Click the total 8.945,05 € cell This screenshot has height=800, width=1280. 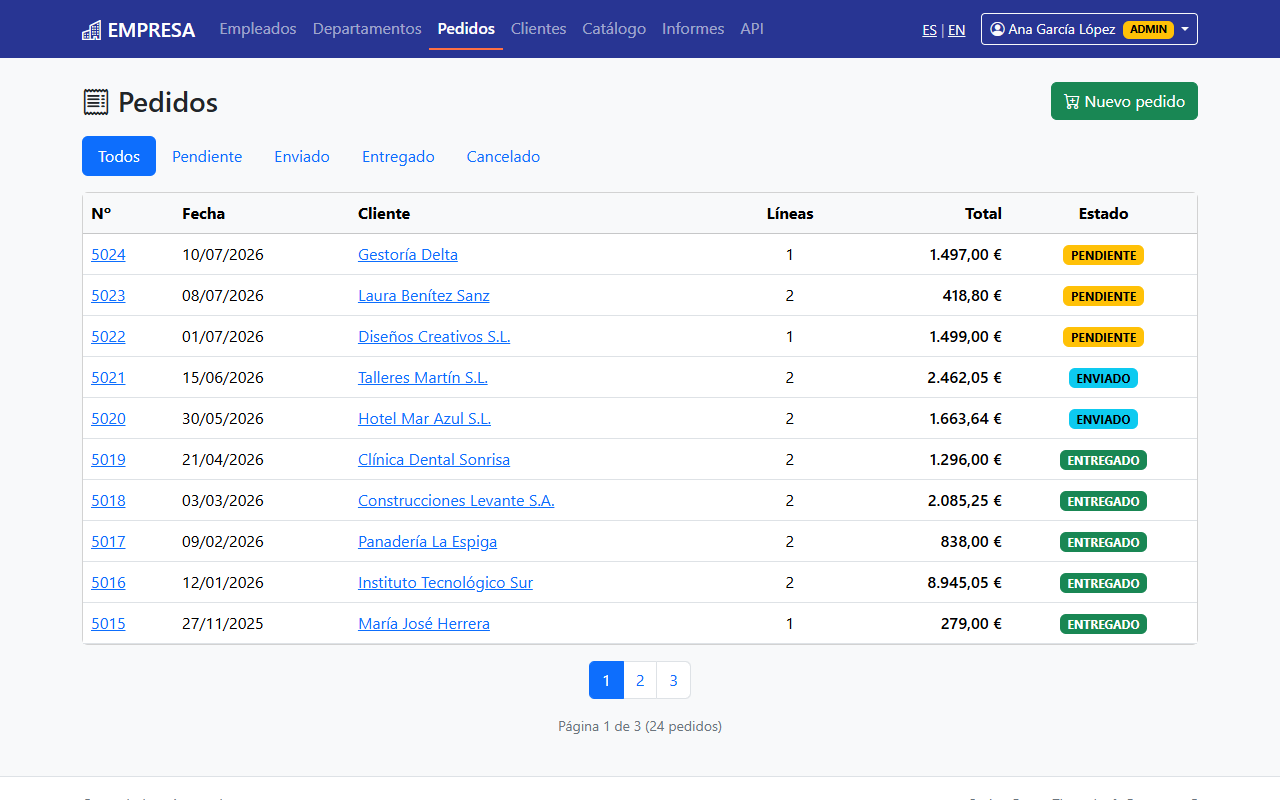click(x=964, y=583)
